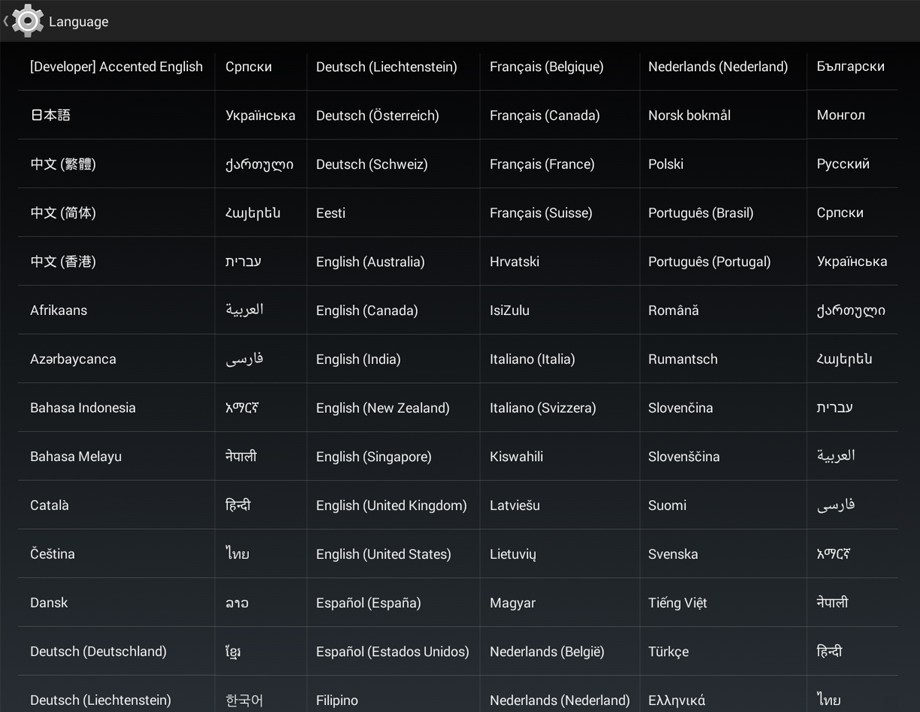The image size is (920, 712).
Task: Select Français (Canada) option
Action: pos(544,115)
